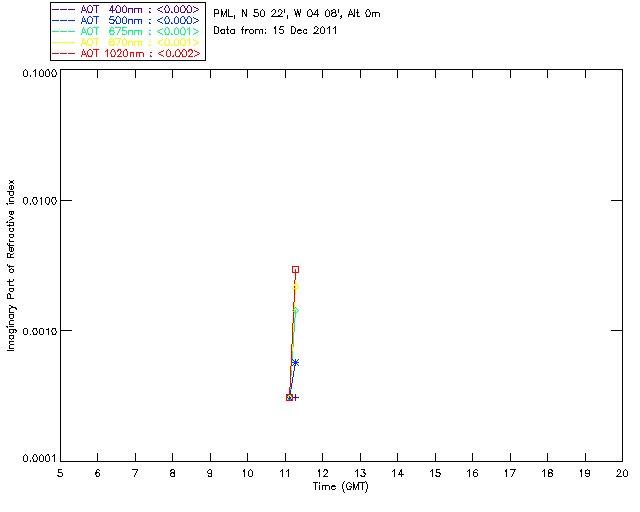Click the red square marker at top of curve
This screenshot has height=512, width=640.
pos(296,269)
